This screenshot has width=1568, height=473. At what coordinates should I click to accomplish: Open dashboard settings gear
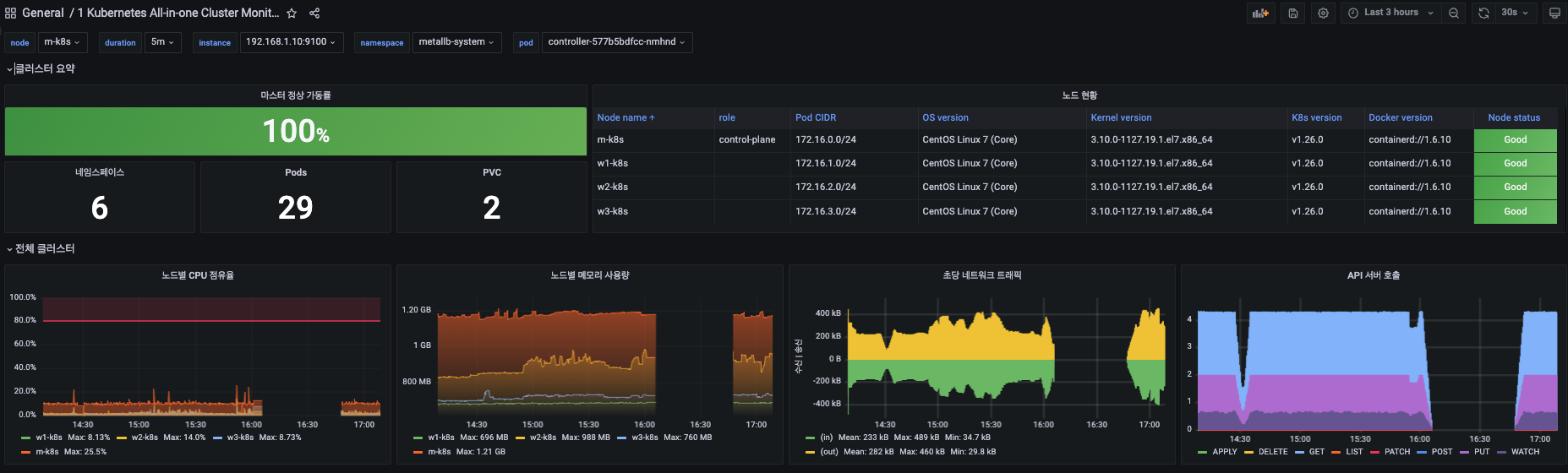pos(1324,13)
